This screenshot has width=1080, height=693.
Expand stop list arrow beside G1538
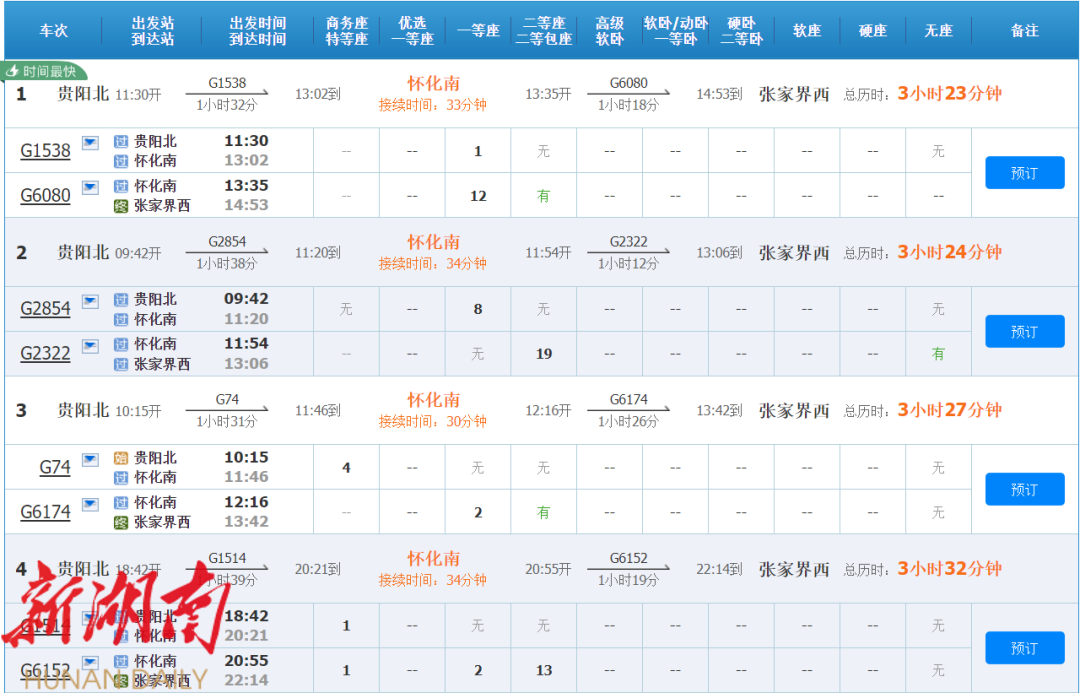(90, 143)
